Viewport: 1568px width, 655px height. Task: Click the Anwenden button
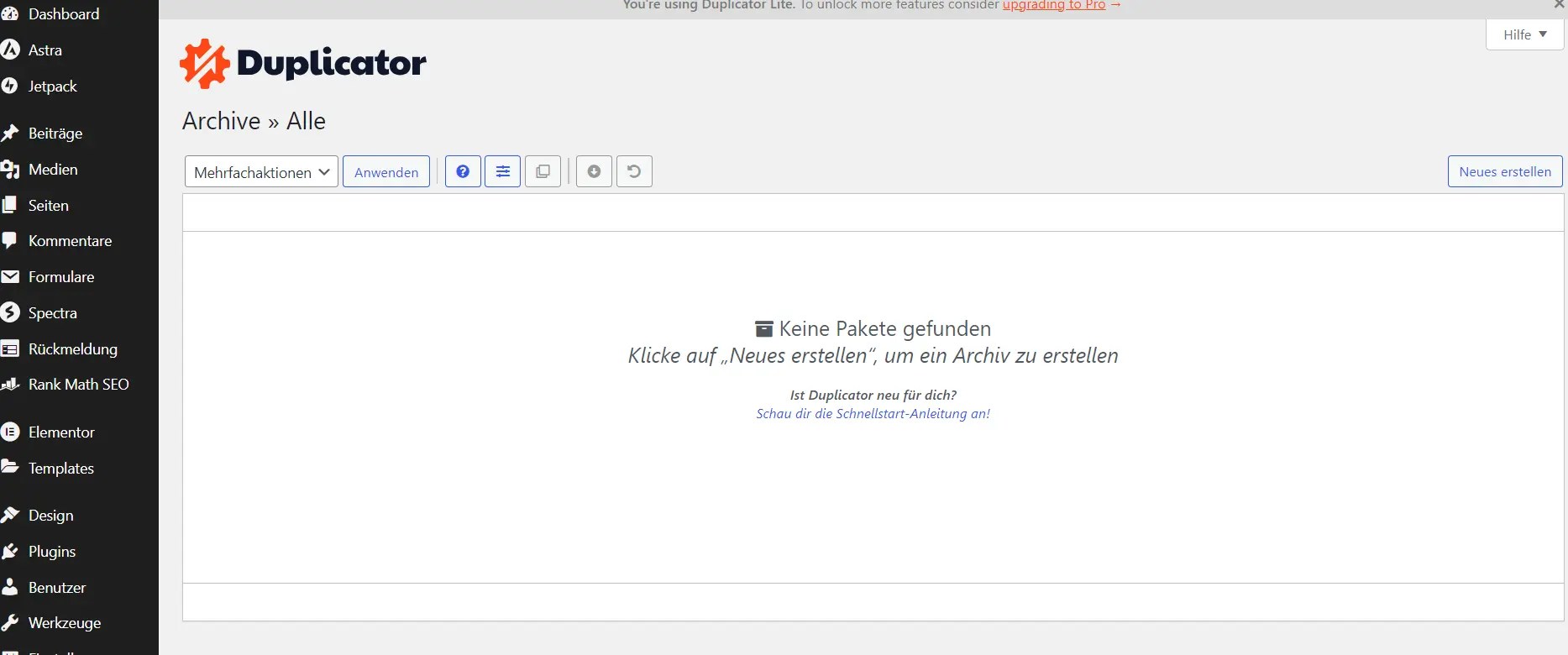(x=386, y=171)
